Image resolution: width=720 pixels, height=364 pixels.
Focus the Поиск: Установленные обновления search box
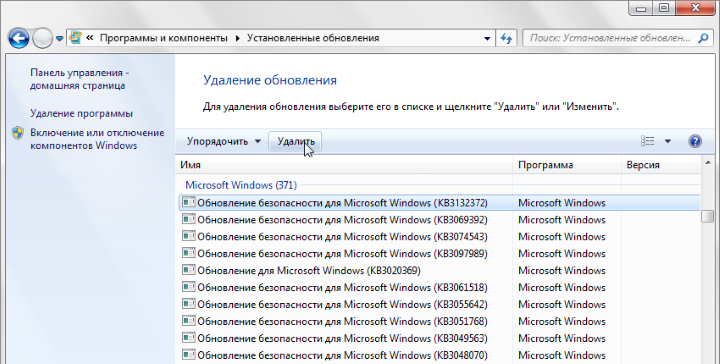[x=610, y=38]
